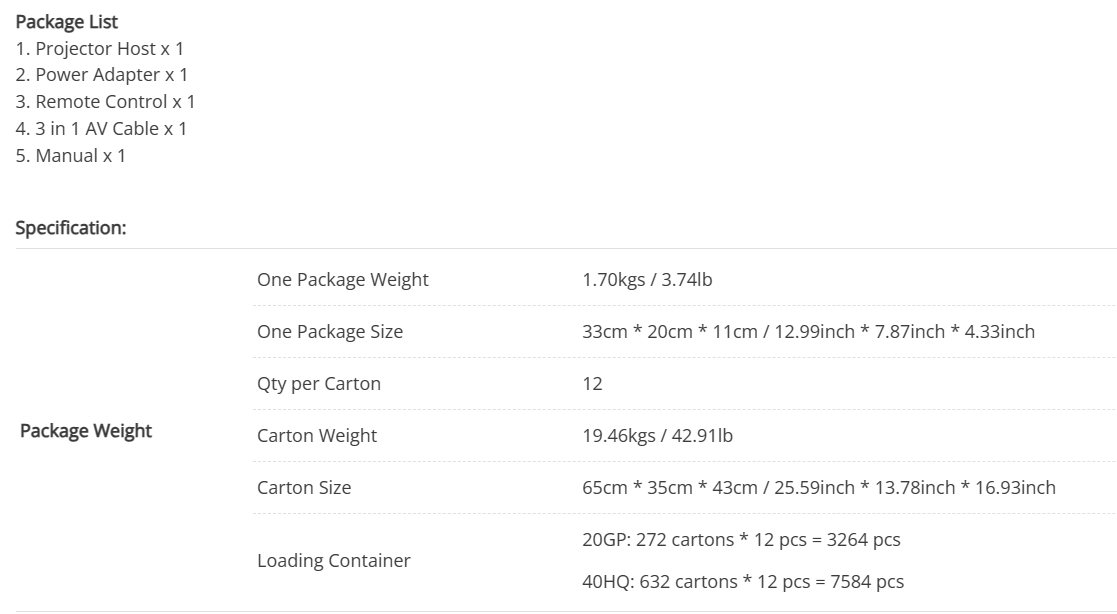Image resolution: width=1117 pixels, height=614 pixels.
Task: Select the 19.46kgs / 42.91lb value
Action: click(658, 436)
